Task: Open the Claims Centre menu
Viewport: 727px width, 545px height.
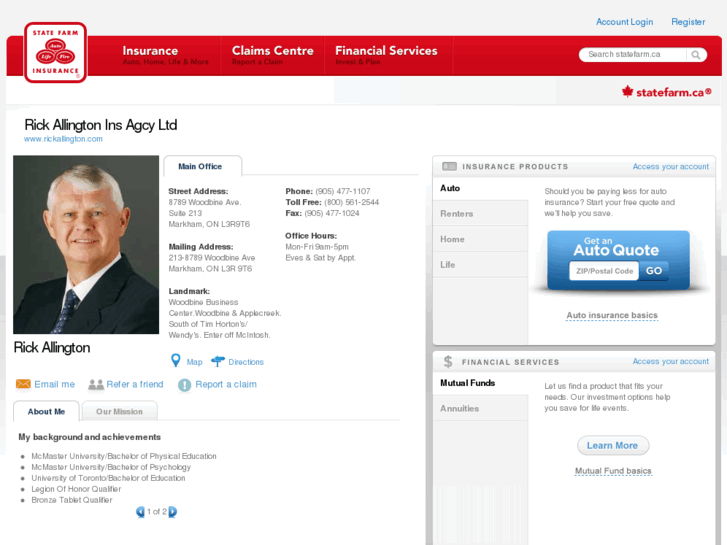Action: coord(273,55)
